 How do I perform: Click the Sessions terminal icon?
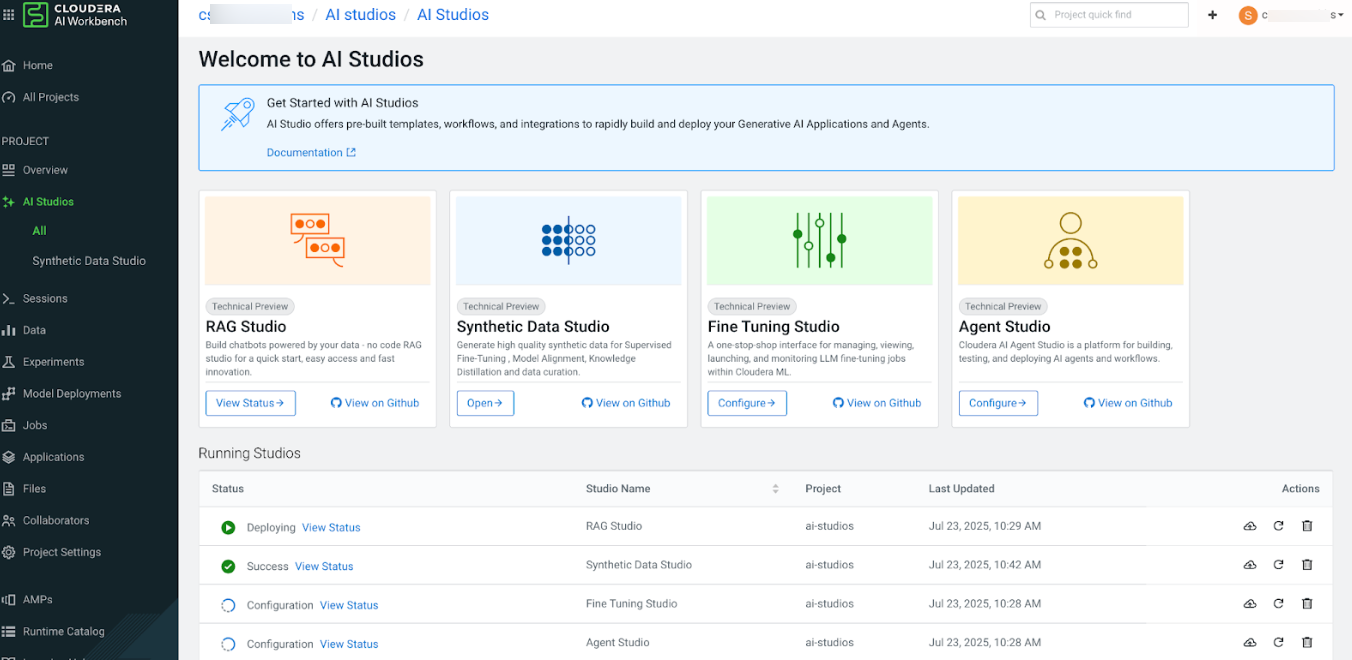point(9,299)
